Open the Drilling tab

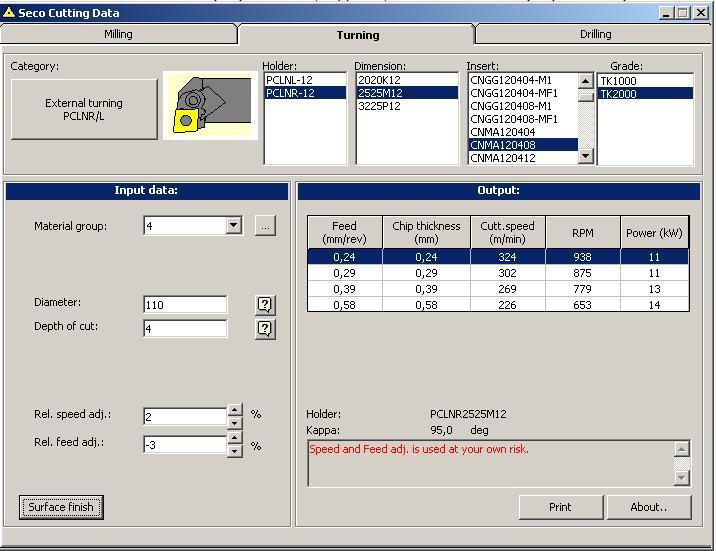click(x=595, y=34)
